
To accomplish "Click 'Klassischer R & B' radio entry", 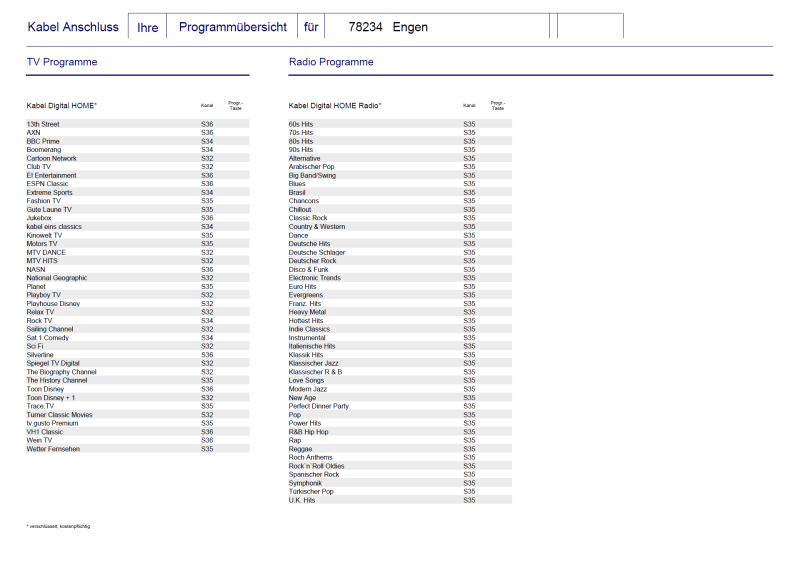I will coord(400,372).
